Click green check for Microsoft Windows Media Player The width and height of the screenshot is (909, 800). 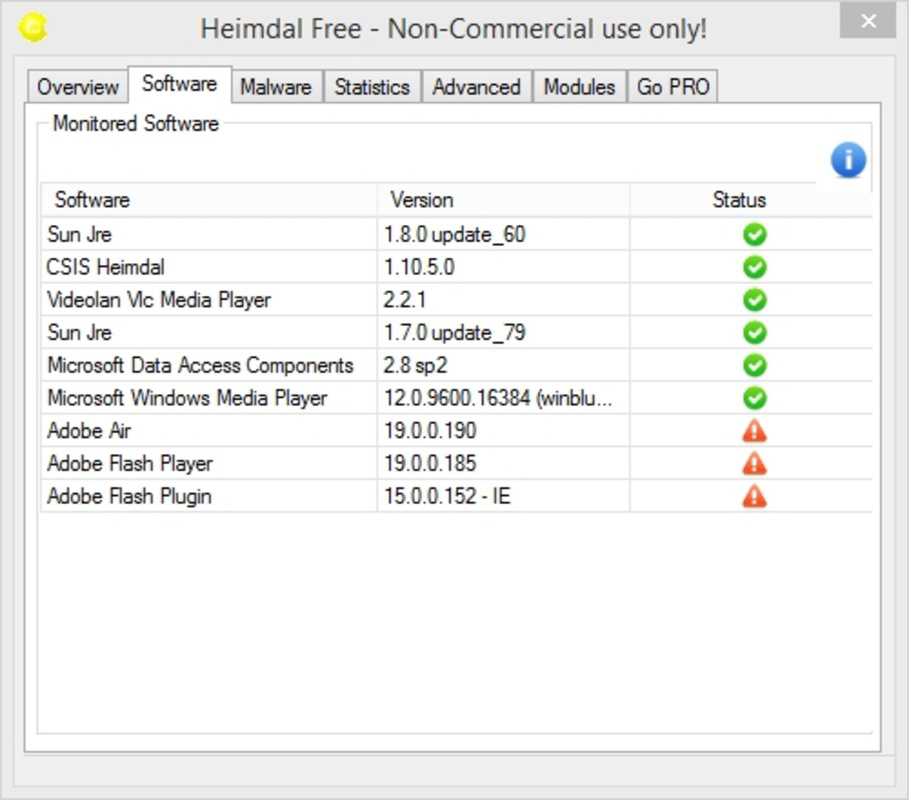754,398
